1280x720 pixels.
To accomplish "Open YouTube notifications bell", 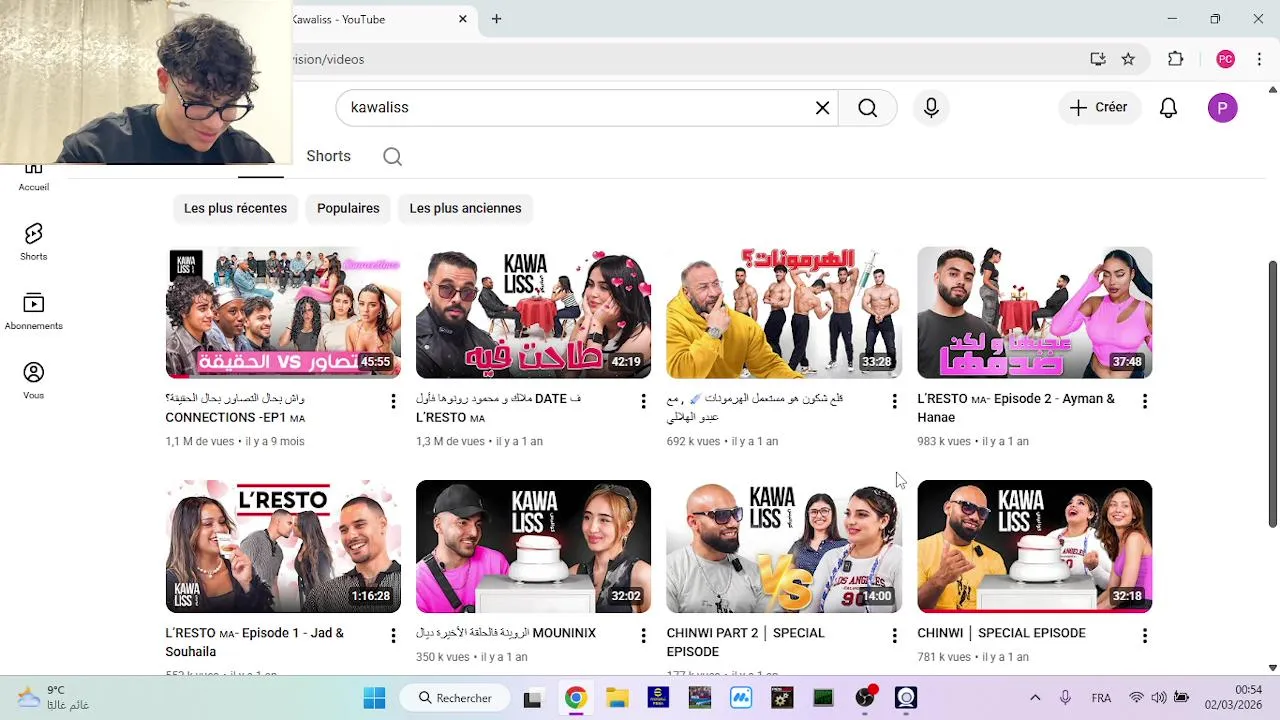I will [1168, 108].
